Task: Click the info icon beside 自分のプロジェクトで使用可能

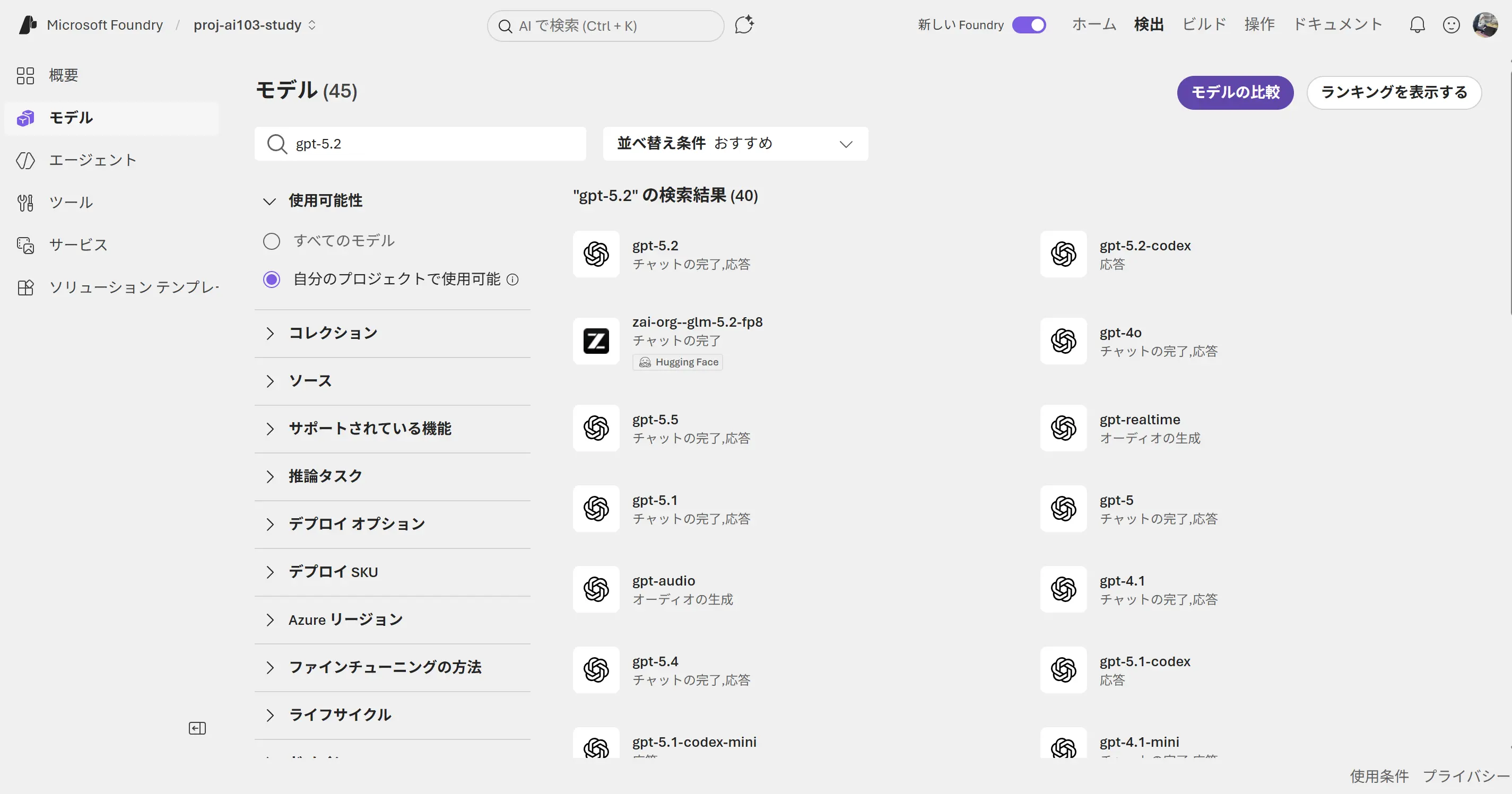Action: pyautogui.click(x=512, y=280)
